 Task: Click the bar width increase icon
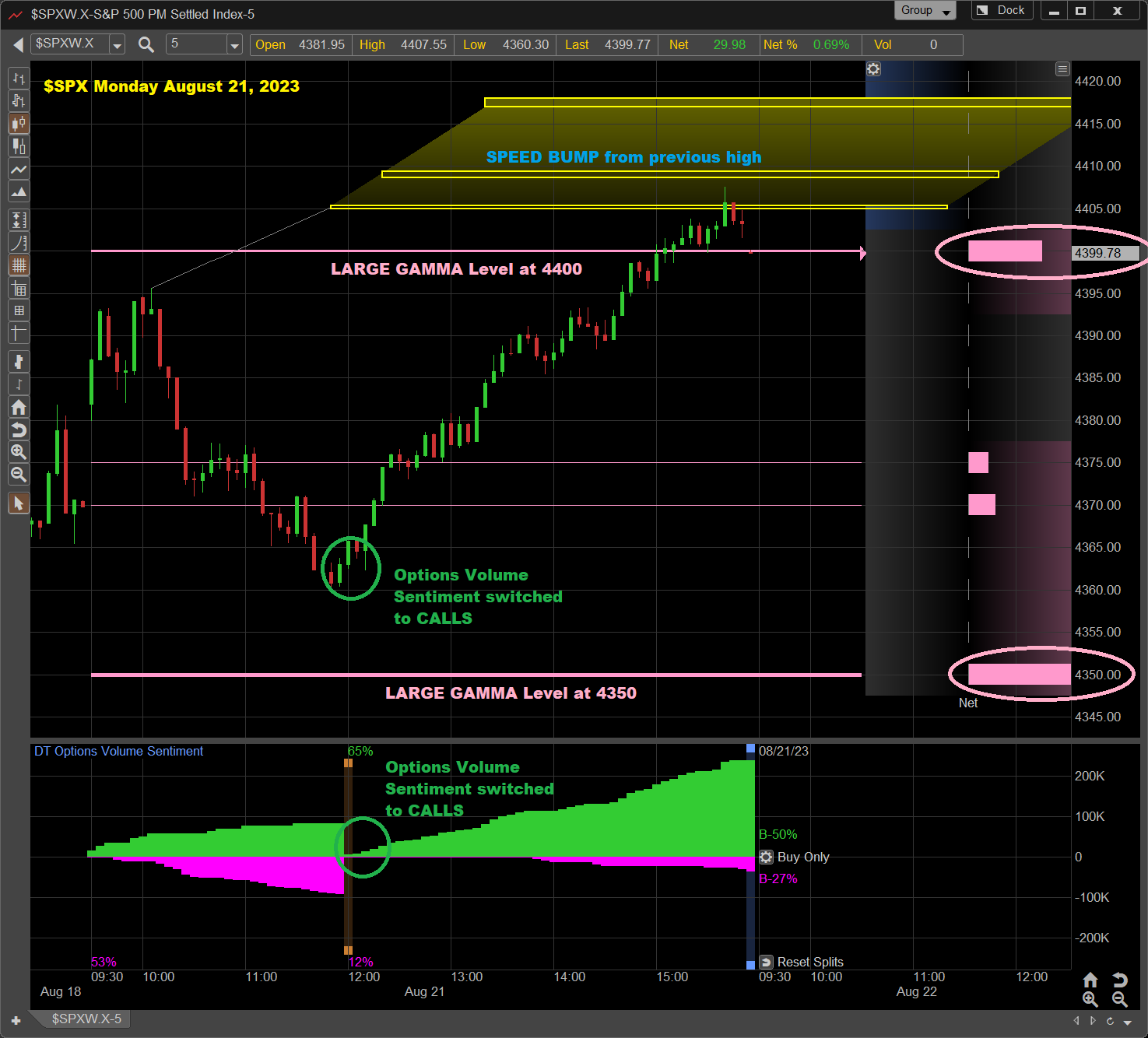[x=19, y=361]
